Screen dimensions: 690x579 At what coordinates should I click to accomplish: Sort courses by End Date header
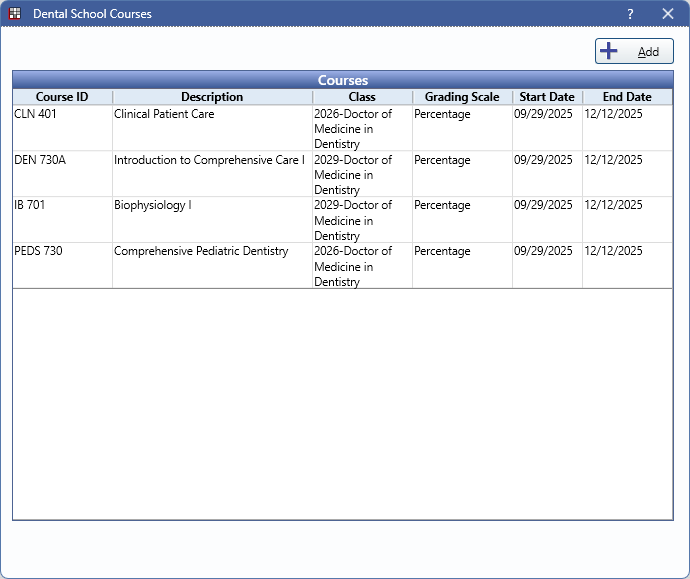click(x=627, y=97)
